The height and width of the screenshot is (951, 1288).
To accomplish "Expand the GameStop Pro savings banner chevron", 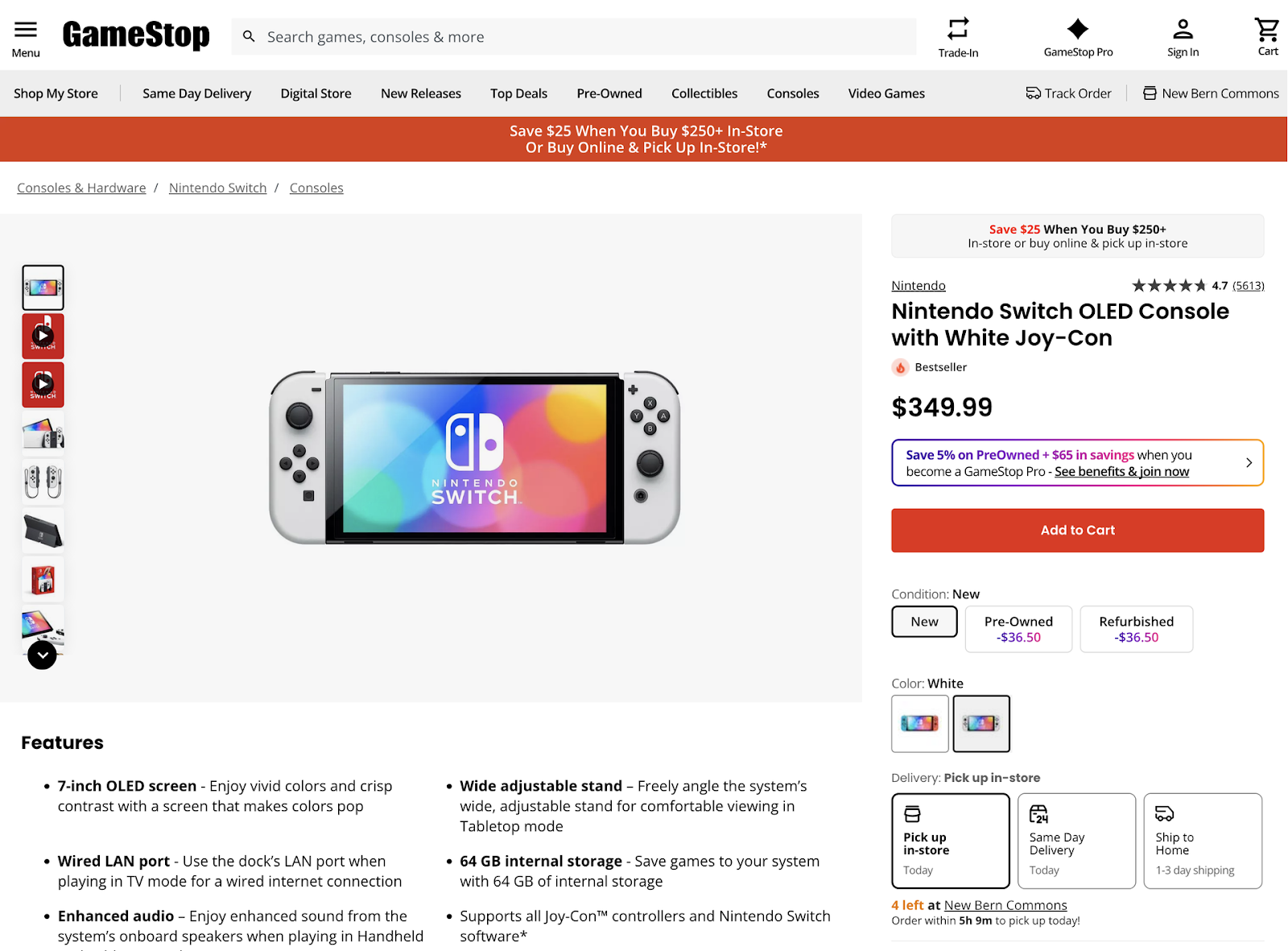I will click(x=1249, y=463).
